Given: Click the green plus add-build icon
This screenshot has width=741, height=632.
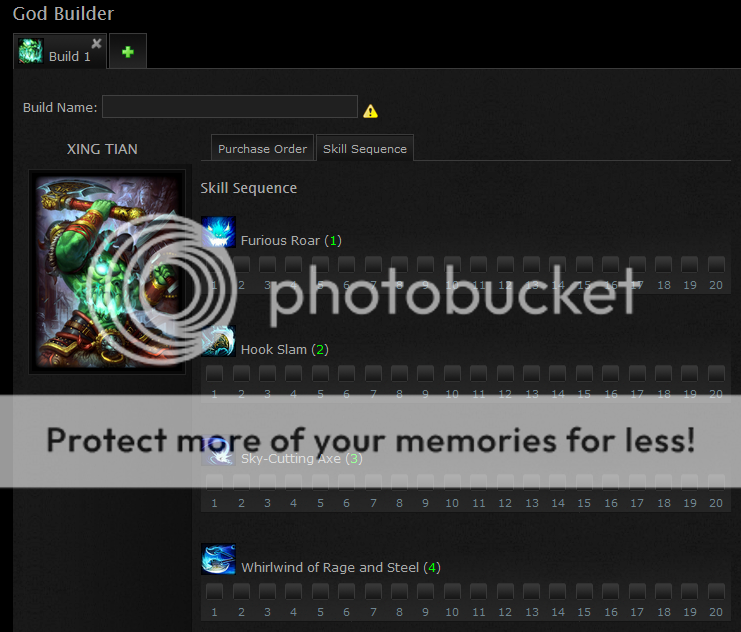Looking at the screenshot, I should point(128,52).
